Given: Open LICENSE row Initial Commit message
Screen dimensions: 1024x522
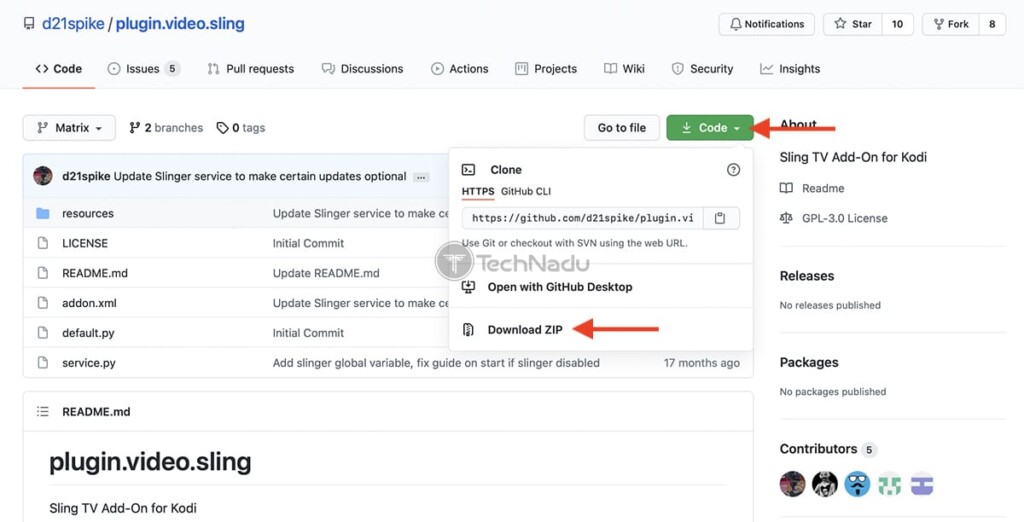Looking at the screenshot, I should coord(308,243).
